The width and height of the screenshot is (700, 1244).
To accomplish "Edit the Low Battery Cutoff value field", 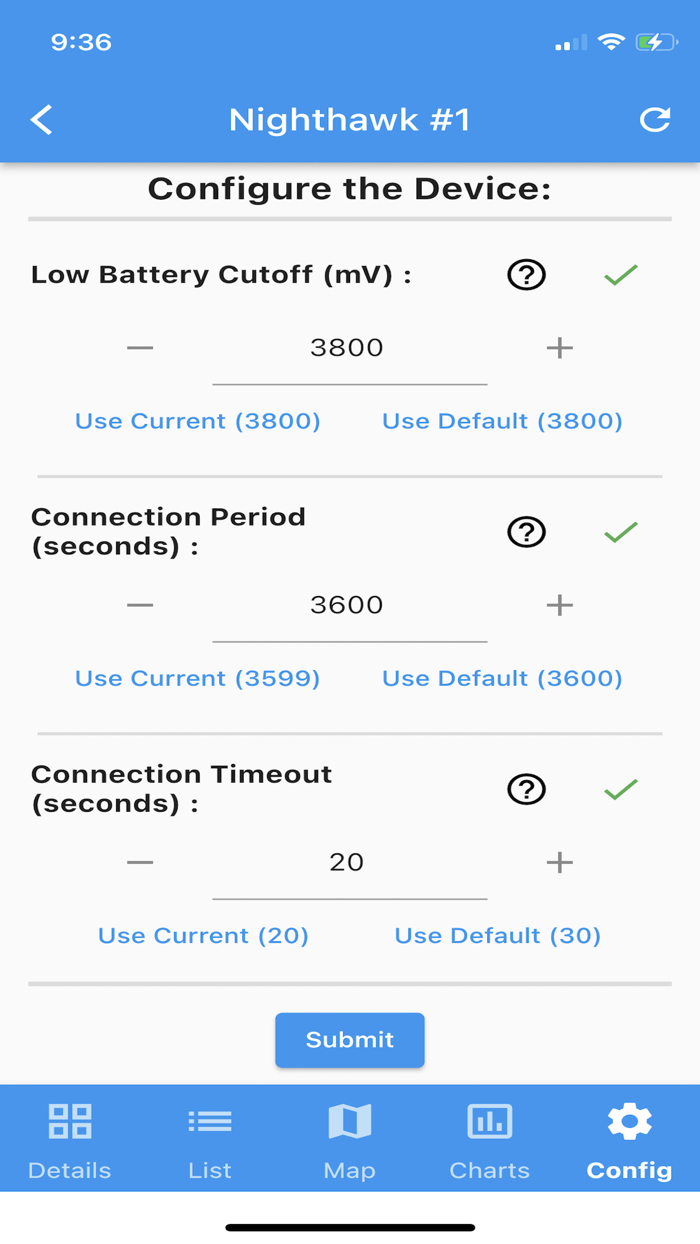I will point(348,349).
